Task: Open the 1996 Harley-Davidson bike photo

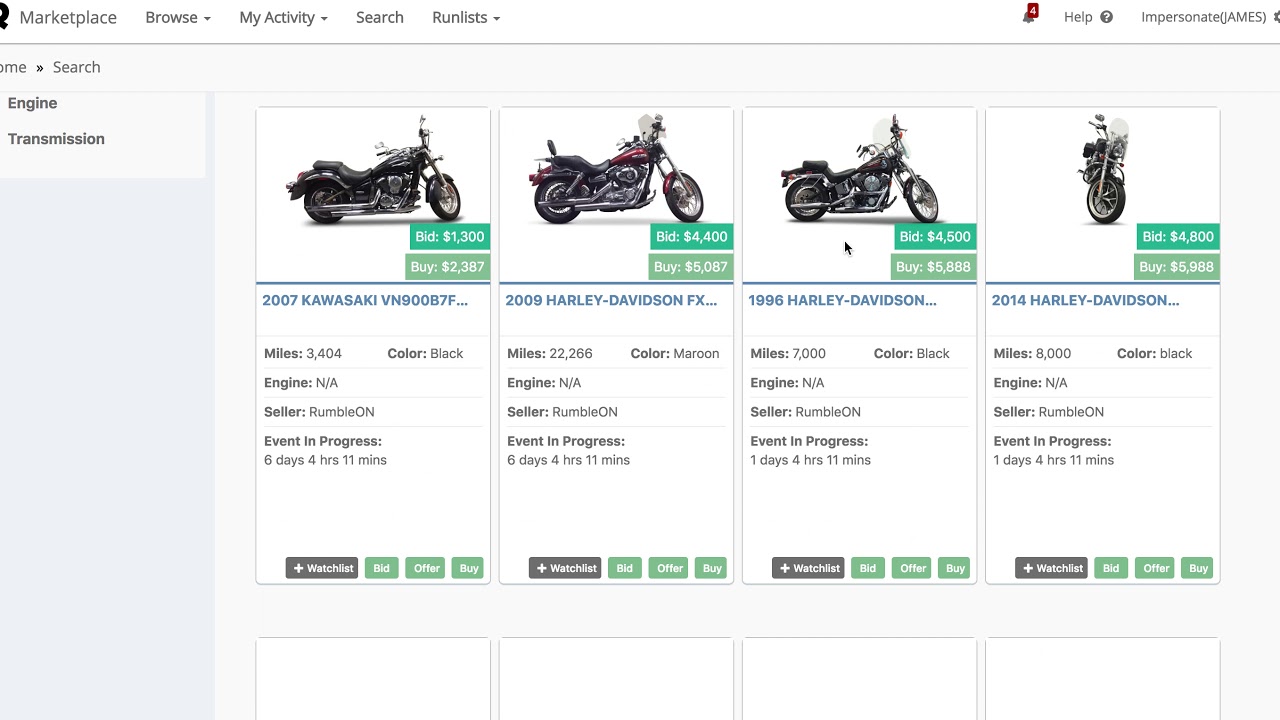Action: [x=859, y=170]
